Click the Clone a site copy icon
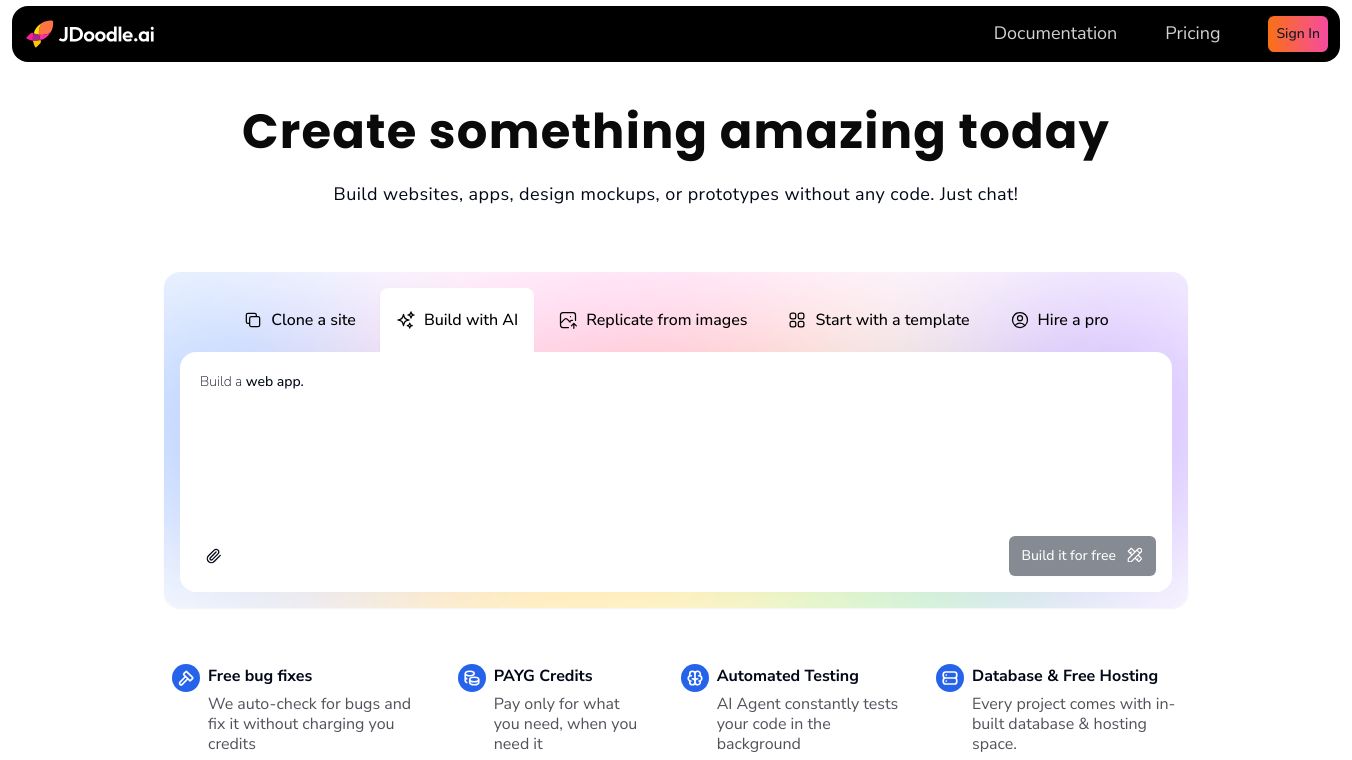The width and height of the screenshot is (1352, 760). (253, 319)
